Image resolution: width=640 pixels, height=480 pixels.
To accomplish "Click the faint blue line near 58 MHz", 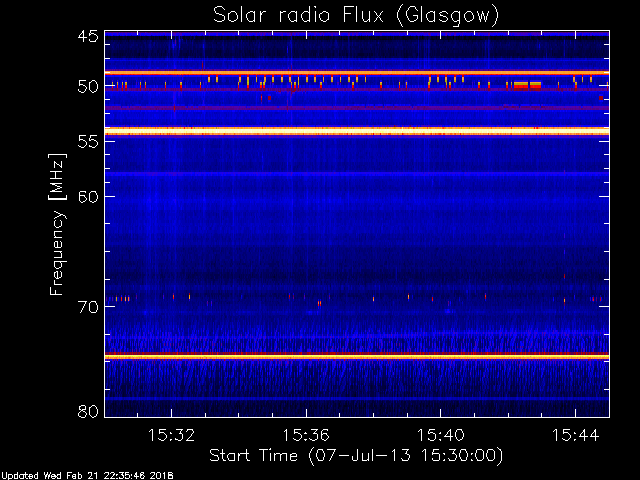I will (x=357, y=174).
